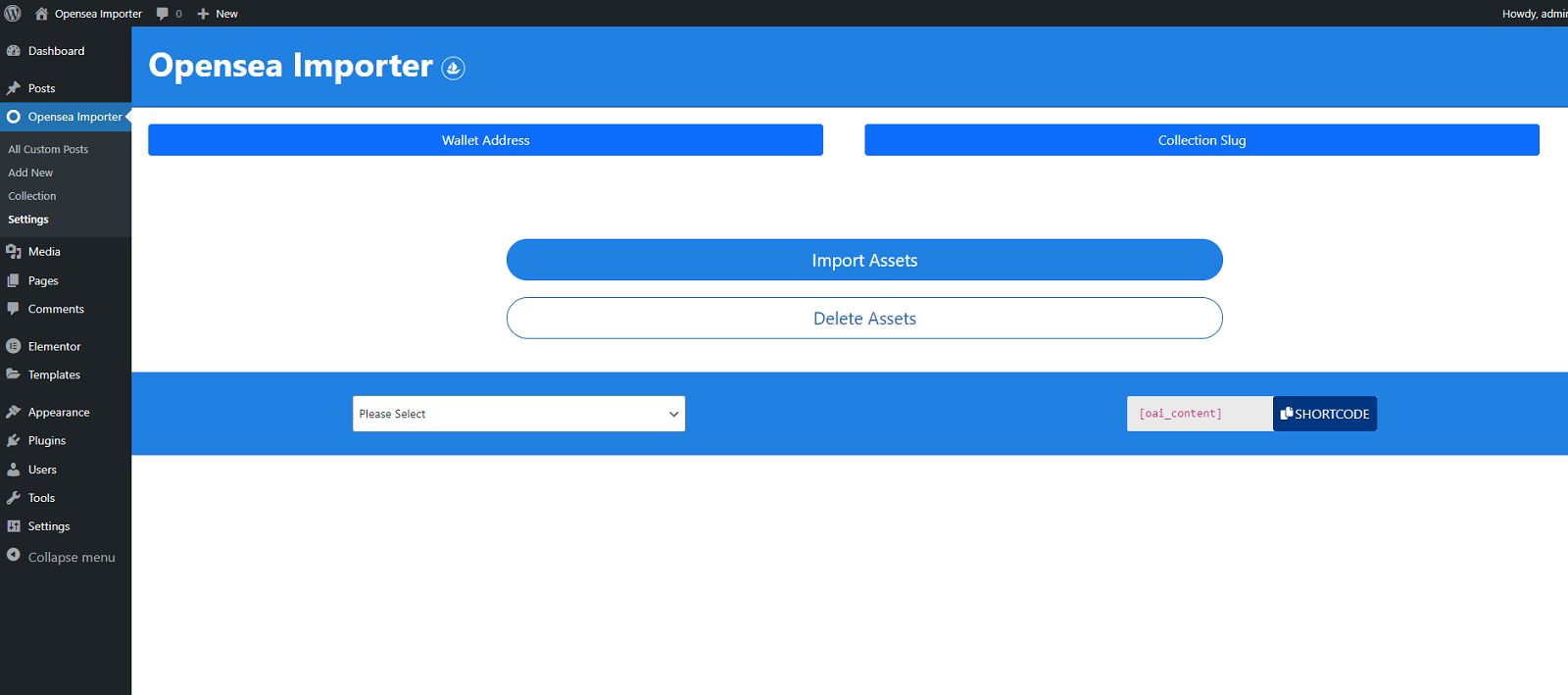
Task: Click the Tools wrench icon
Action: tap(14, 498)
